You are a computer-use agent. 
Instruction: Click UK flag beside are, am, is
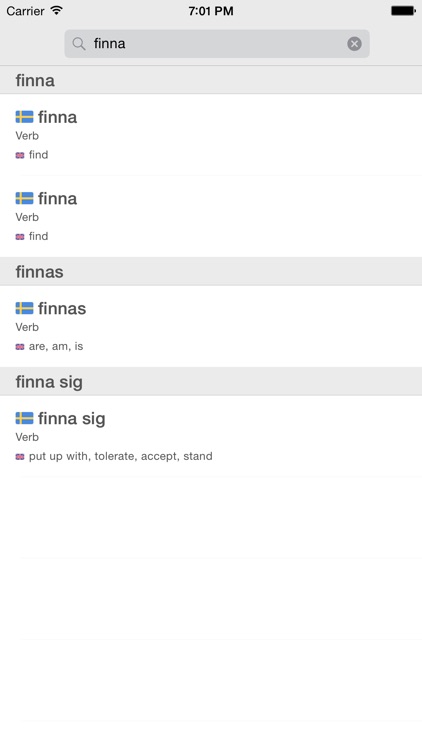tap(20, 347)
